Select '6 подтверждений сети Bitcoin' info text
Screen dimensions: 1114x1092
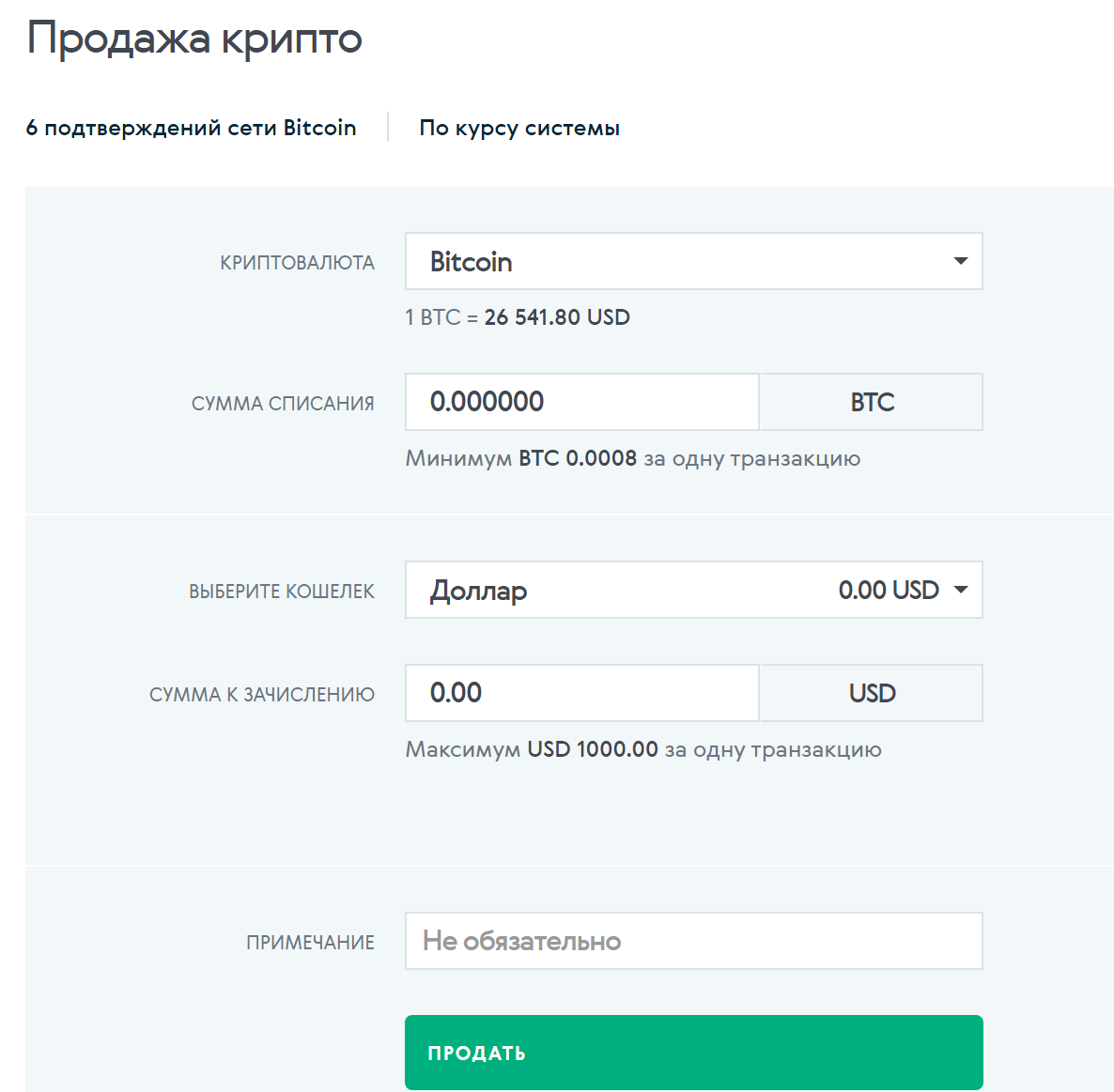(191, 128)
